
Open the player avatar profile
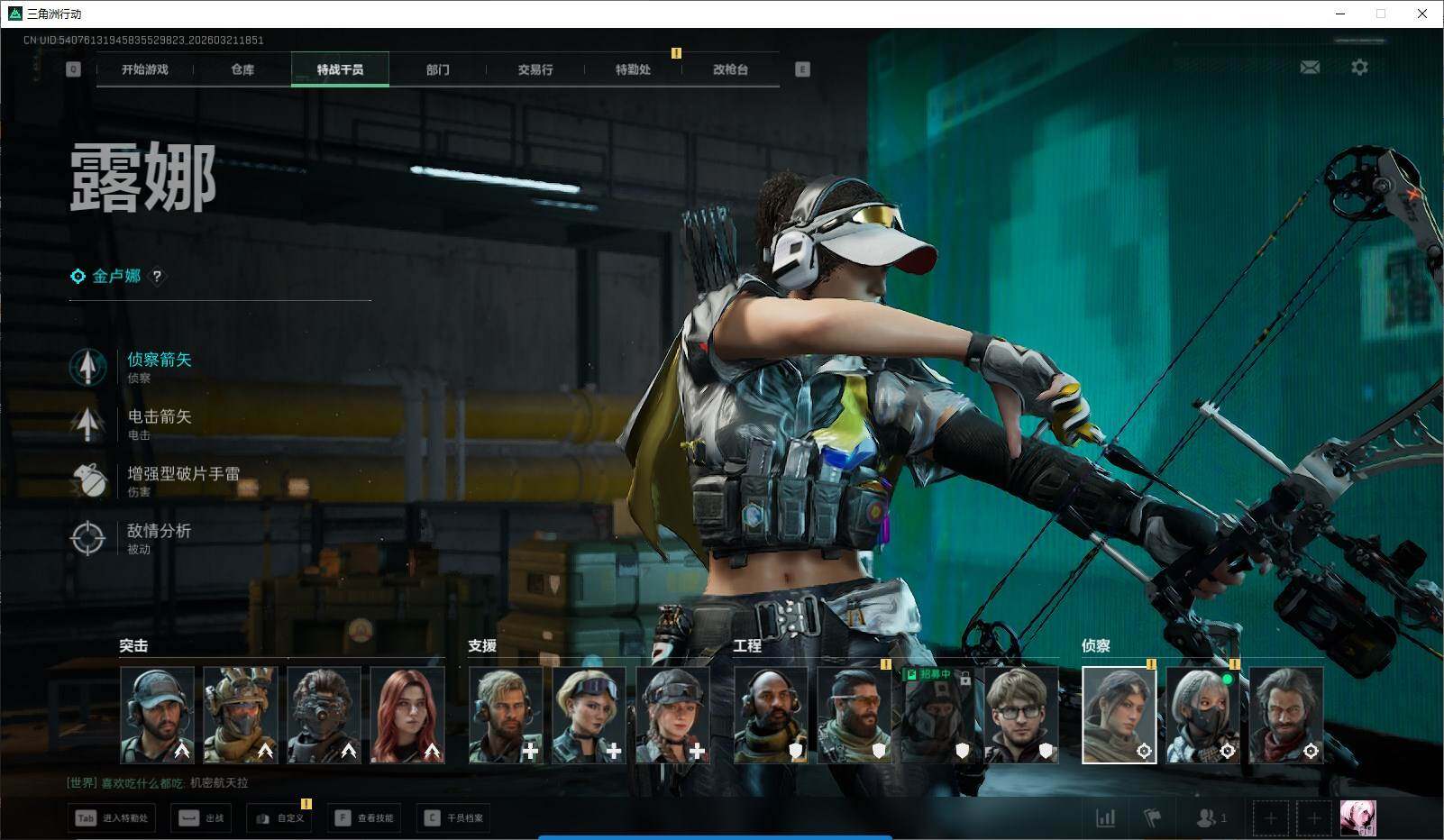point(1358,818)
